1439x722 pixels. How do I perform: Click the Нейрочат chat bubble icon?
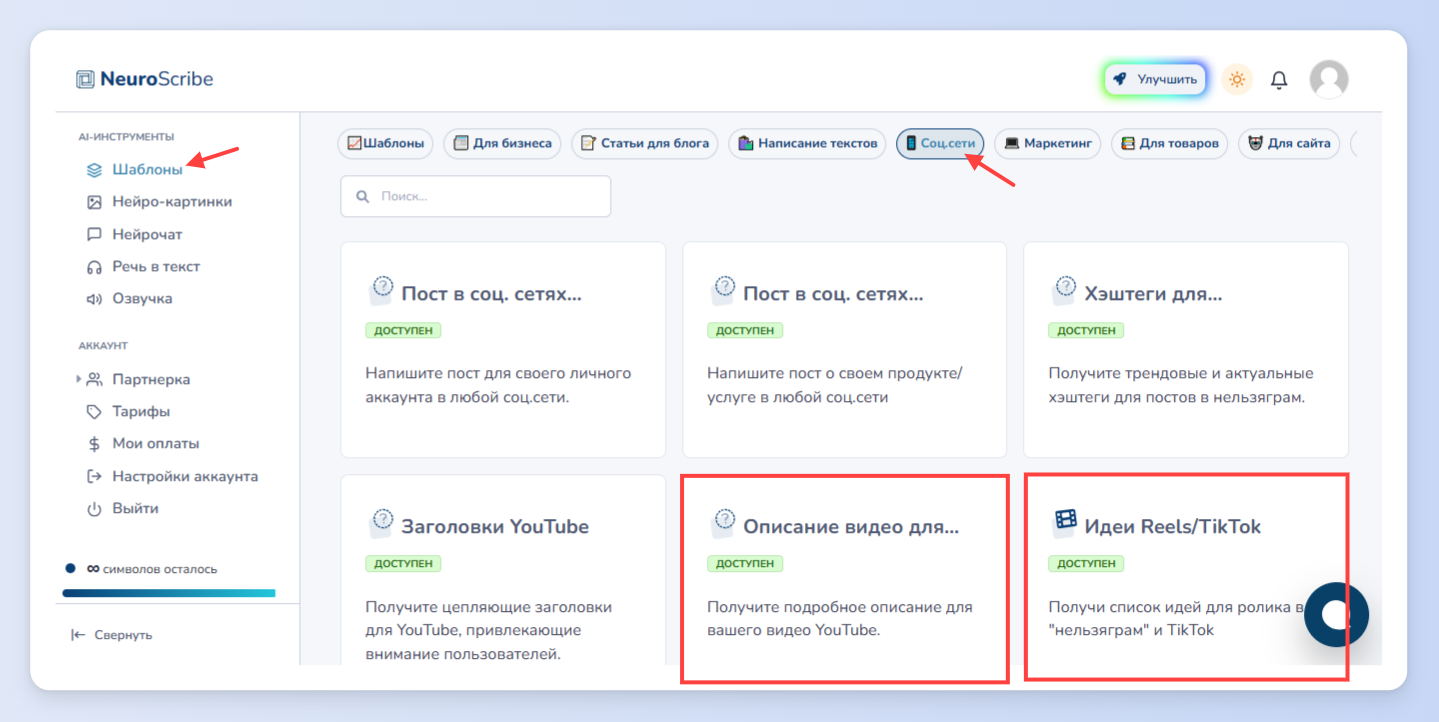94,234
